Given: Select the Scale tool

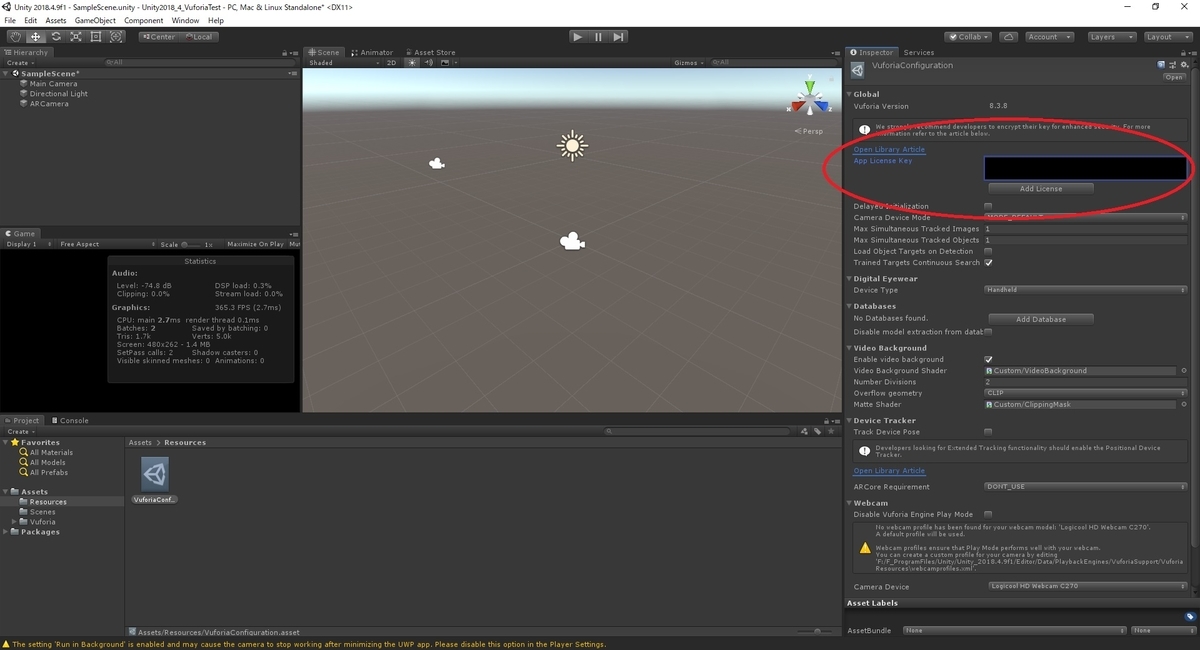Looking at the screenshot, I should click(75, 37).
